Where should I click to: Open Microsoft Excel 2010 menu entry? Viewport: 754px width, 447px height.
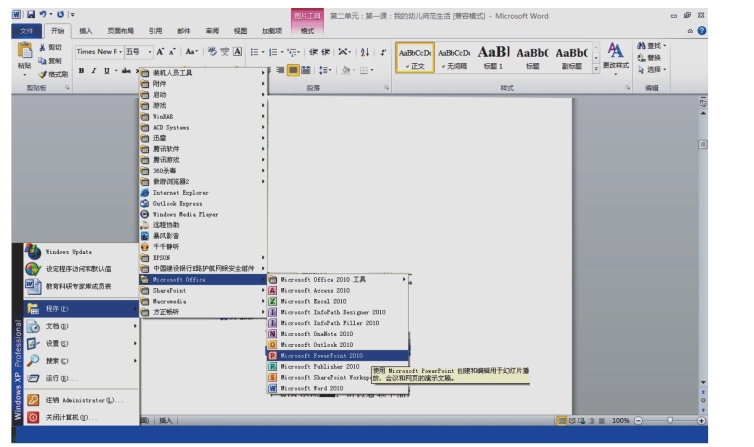[338, 301]
